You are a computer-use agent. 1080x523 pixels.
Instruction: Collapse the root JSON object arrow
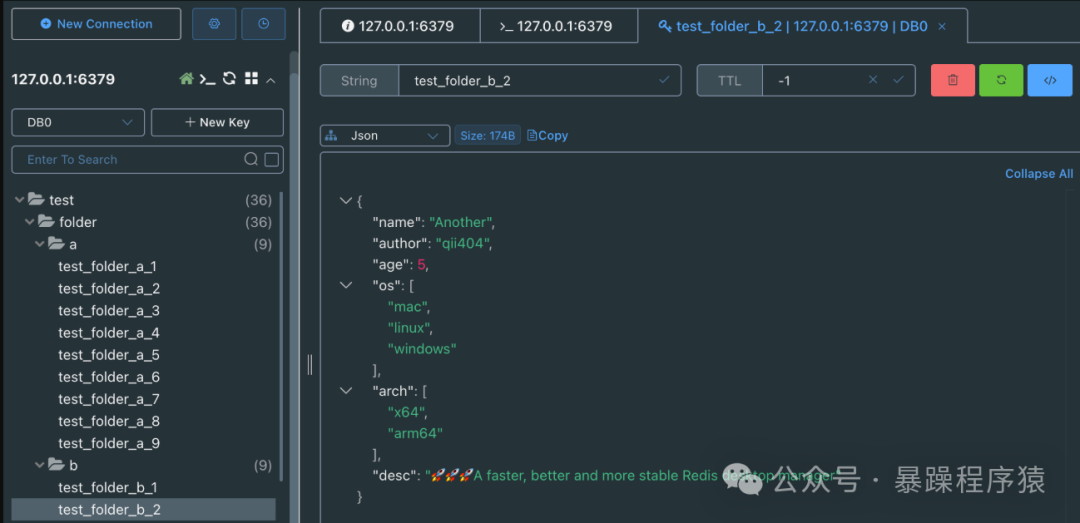(x=346, y=201)
